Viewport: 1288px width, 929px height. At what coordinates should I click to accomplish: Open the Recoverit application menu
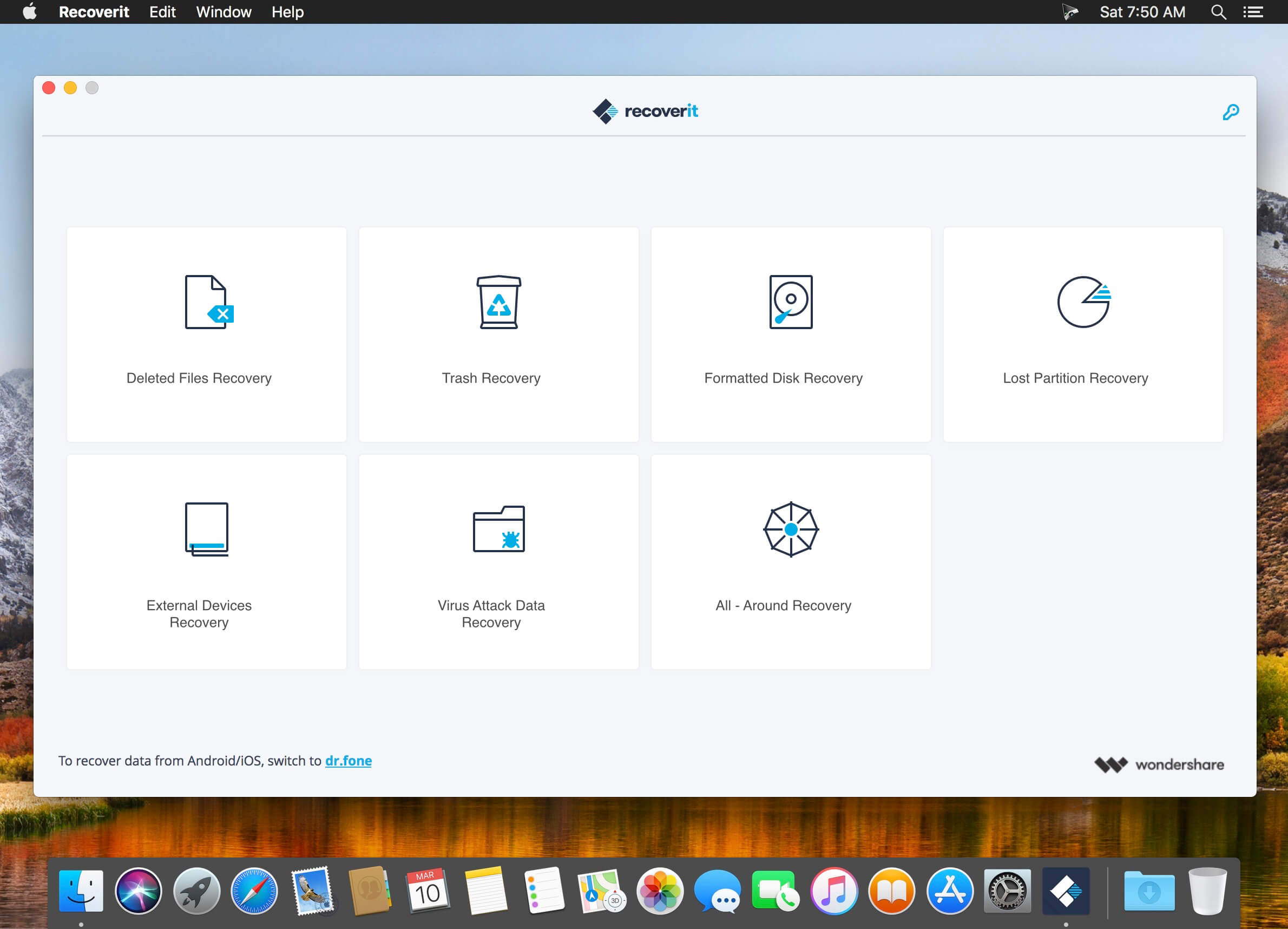[94, 12]
